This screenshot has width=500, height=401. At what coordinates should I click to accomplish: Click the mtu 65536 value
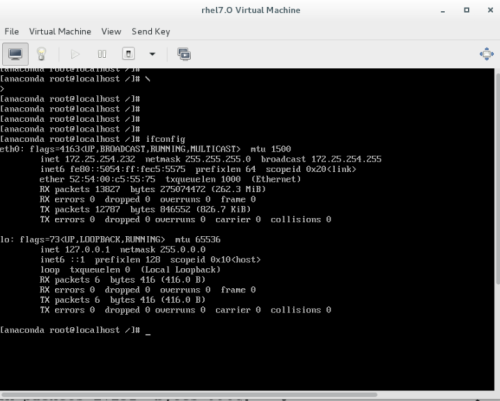click(198, 240)
